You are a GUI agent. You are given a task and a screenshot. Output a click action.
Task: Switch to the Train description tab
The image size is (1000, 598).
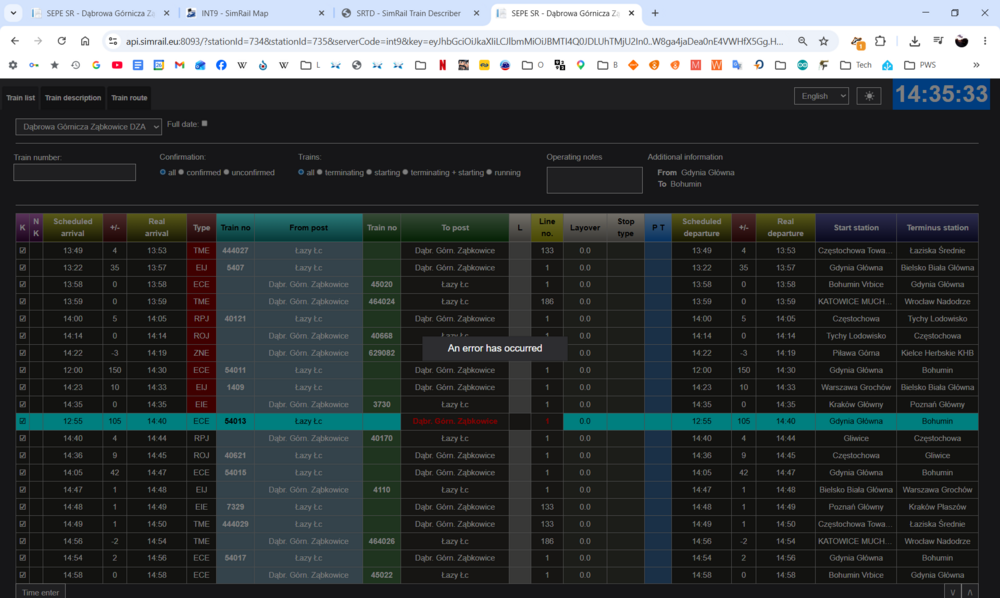[x=73, y=98]
